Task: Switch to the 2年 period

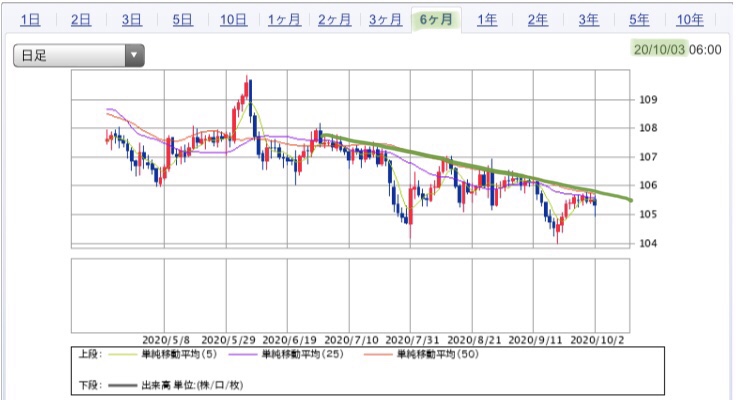Action: point(538,20)
